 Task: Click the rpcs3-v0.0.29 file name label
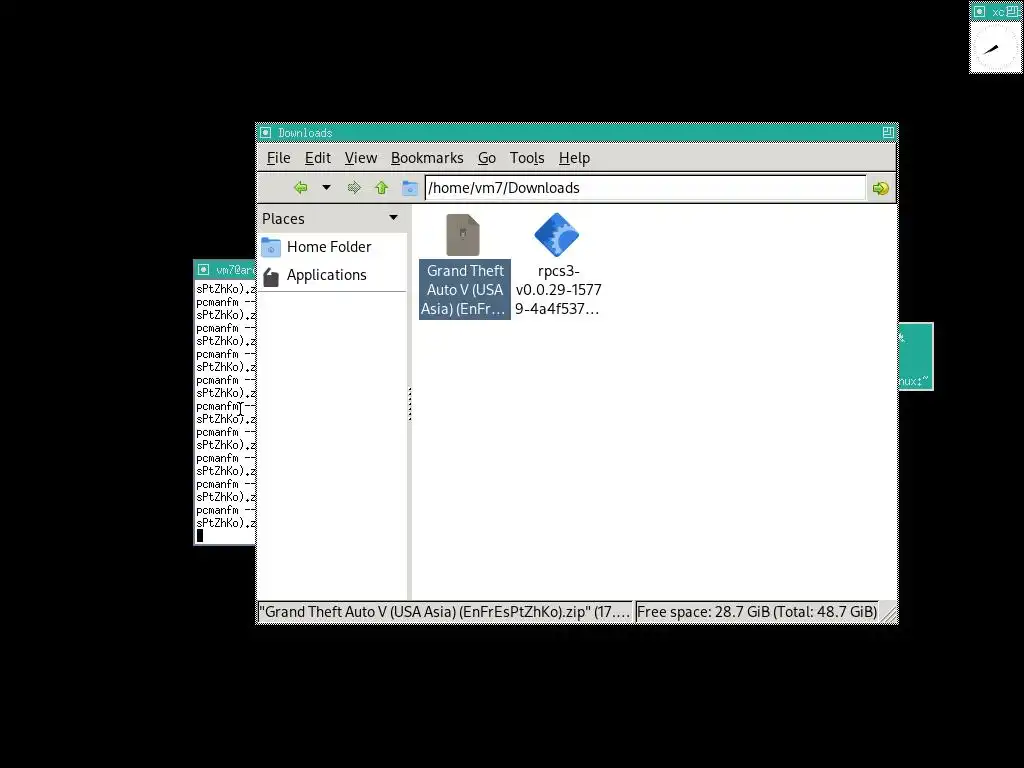point(558,289)
